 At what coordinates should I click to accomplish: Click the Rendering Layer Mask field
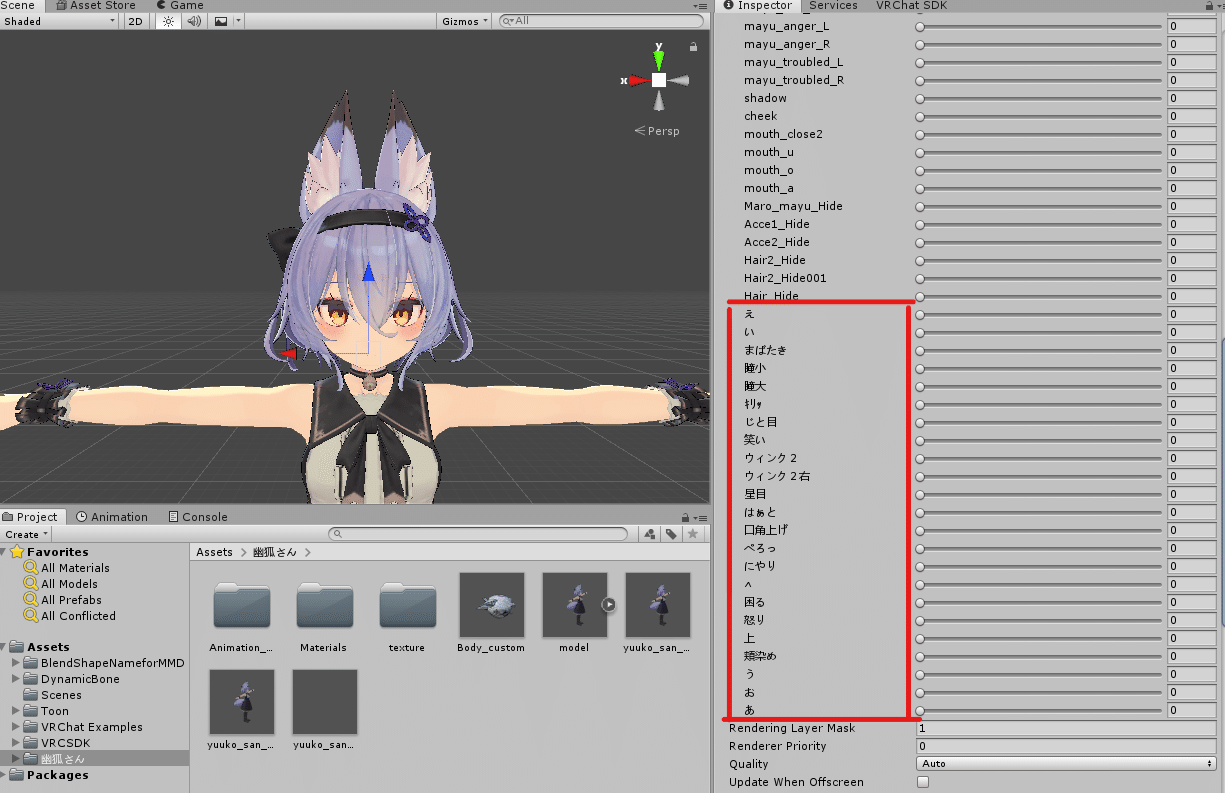click(x=1066, y=728)
